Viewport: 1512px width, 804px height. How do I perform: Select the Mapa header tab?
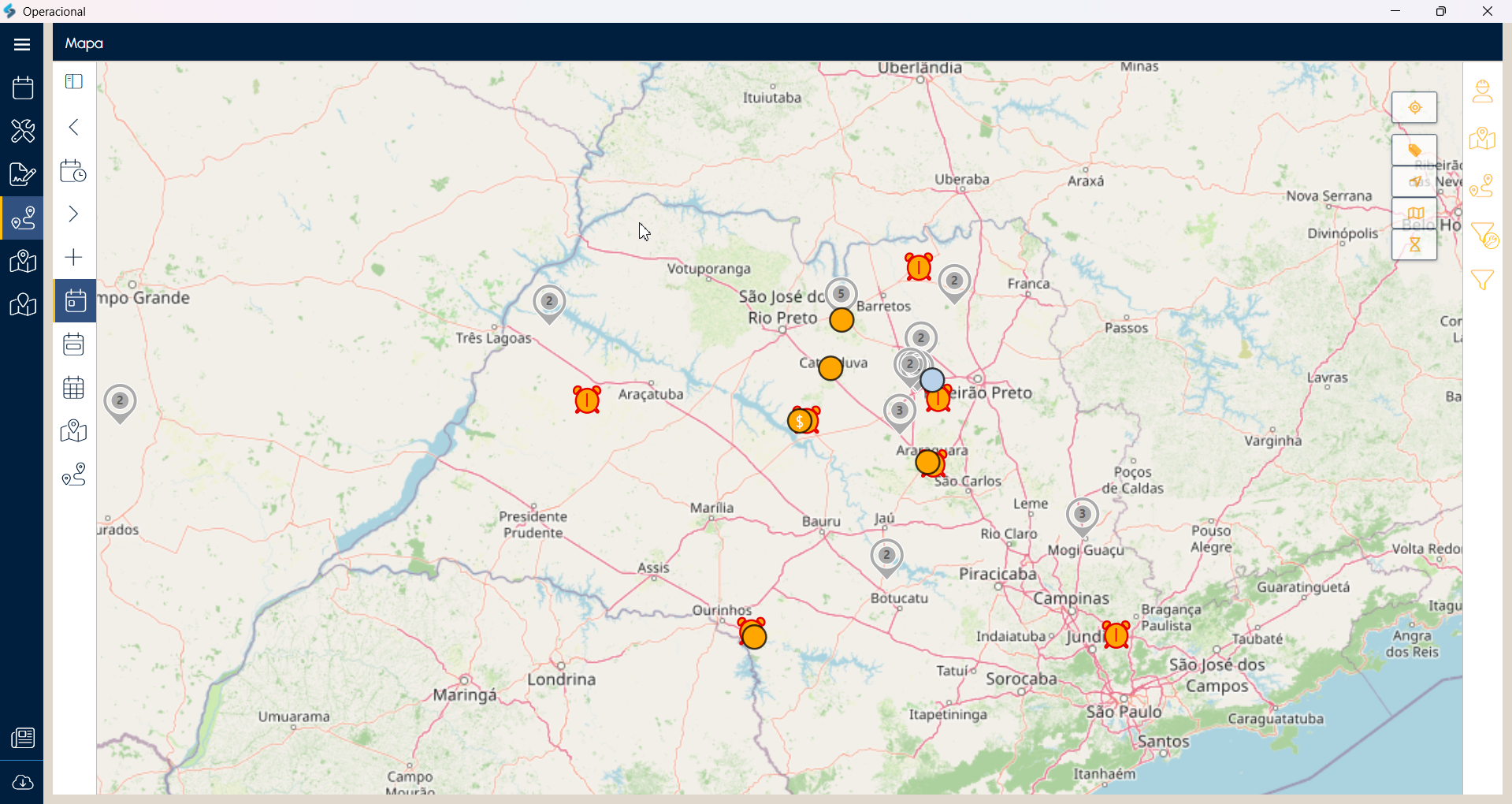click(84, 43)
